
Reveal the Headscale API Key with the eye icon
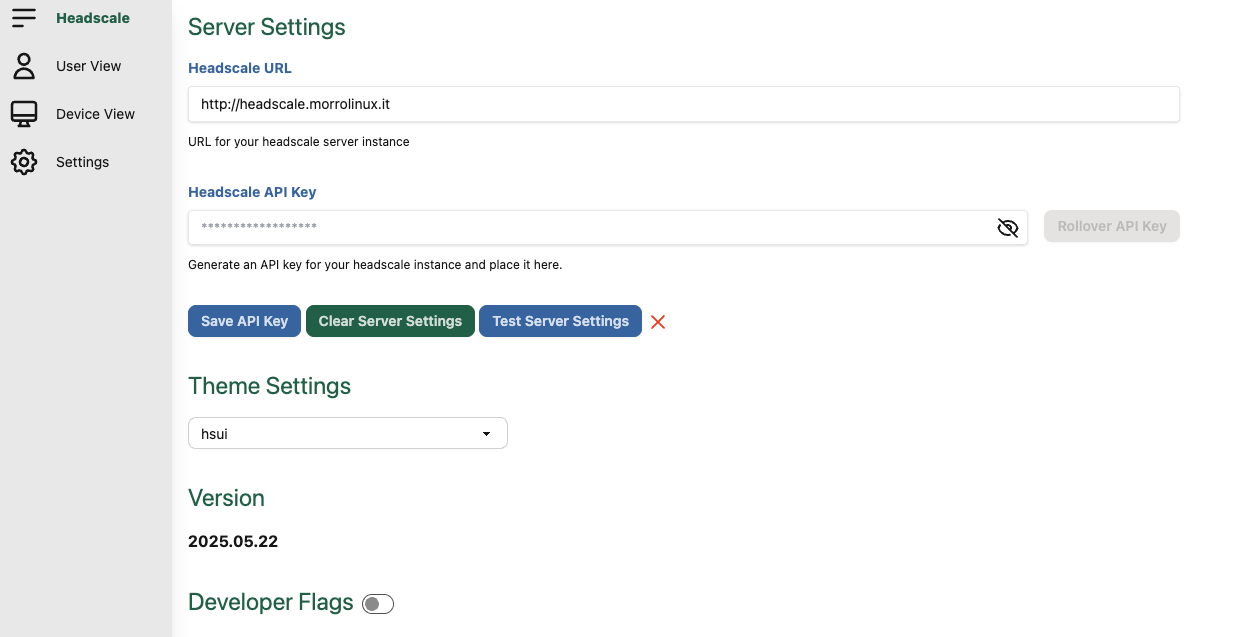[1008, 227]
